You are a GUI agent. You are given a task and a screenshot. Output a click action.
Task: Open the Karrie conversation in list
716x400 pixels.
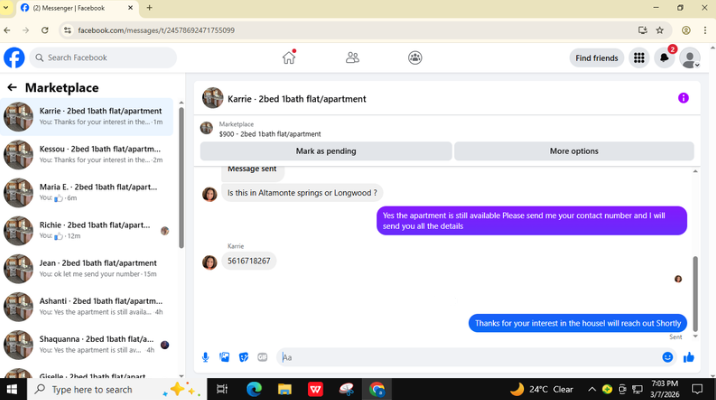point(87,116)
